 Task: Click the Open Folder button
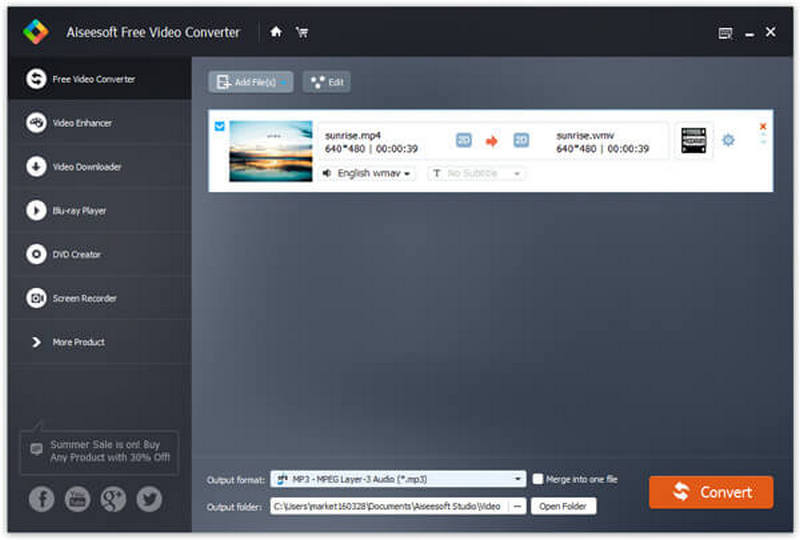pyautogui.click(x=563, y=506)
